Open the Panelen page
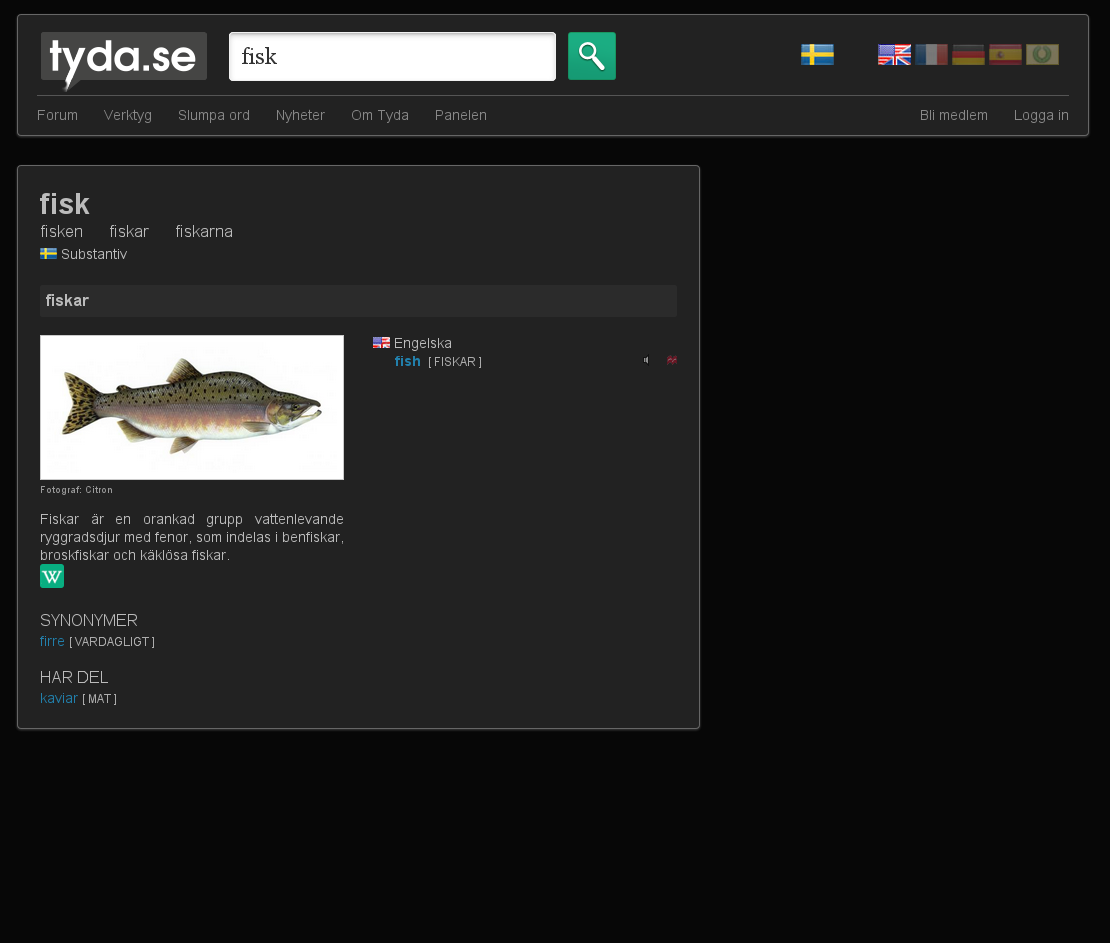The image size is (1110, 943). (461, 115)
